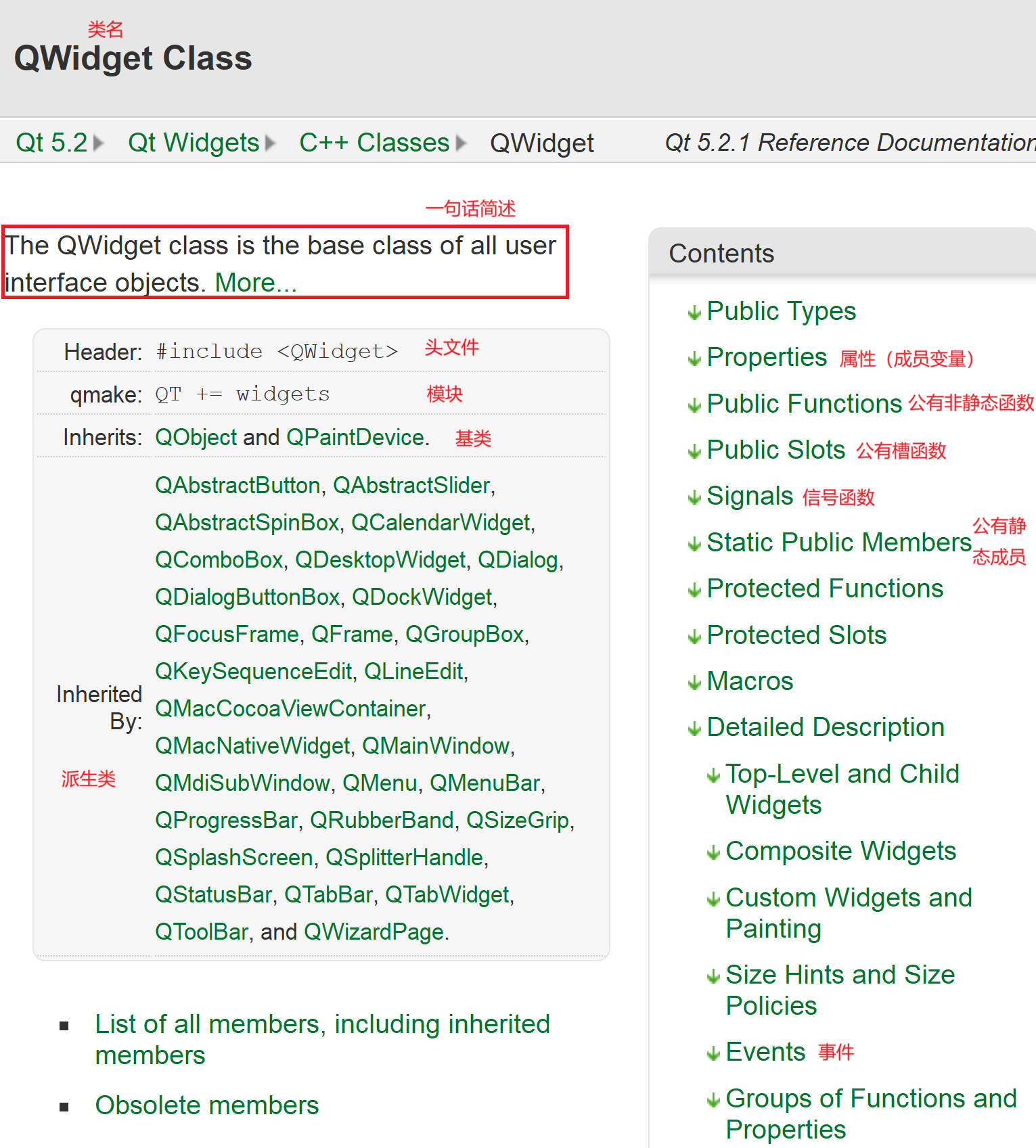Open the QDockWidget class link
Image resolution: width=1036 pixels, height=1148 pixels.
click(x=422, y=597)
